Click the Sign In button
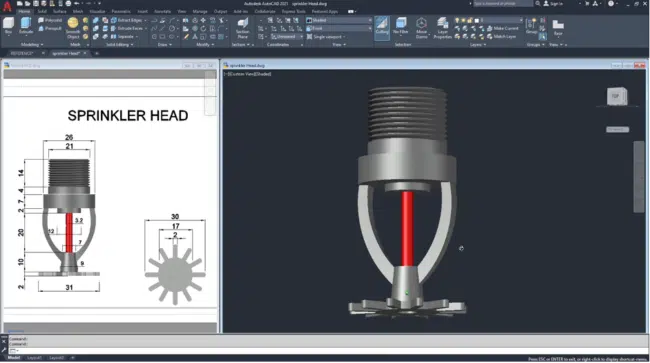Viewport: 650px width, 363px height. (x=553, y=3)
